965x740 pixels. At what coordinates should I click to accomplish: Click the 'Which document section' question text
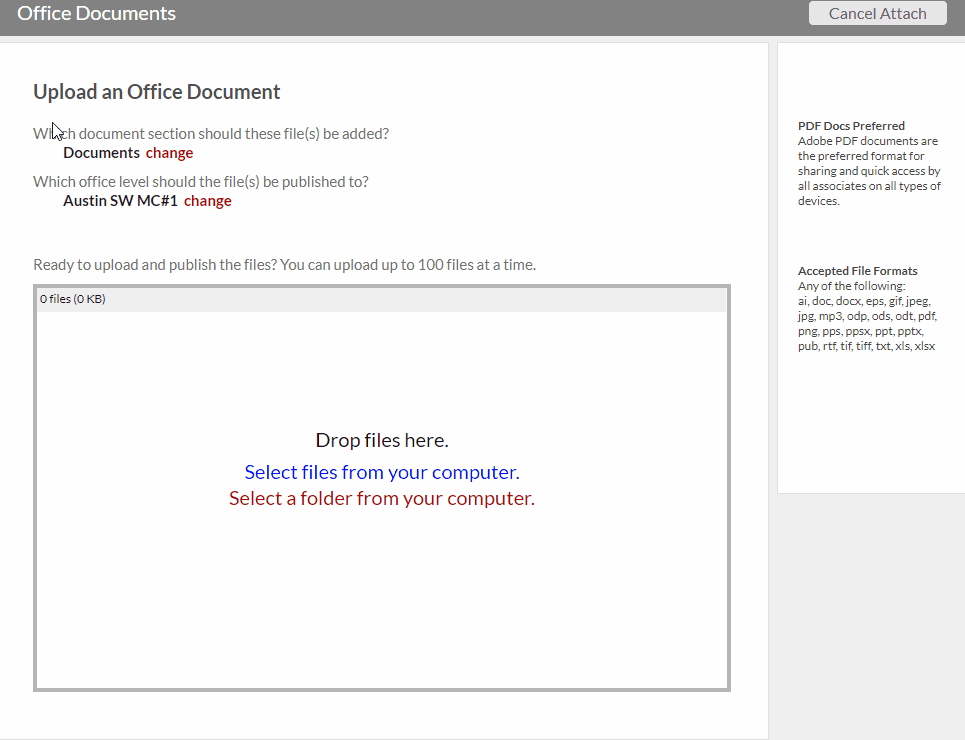pyautogui.click(x=211, y=134)
